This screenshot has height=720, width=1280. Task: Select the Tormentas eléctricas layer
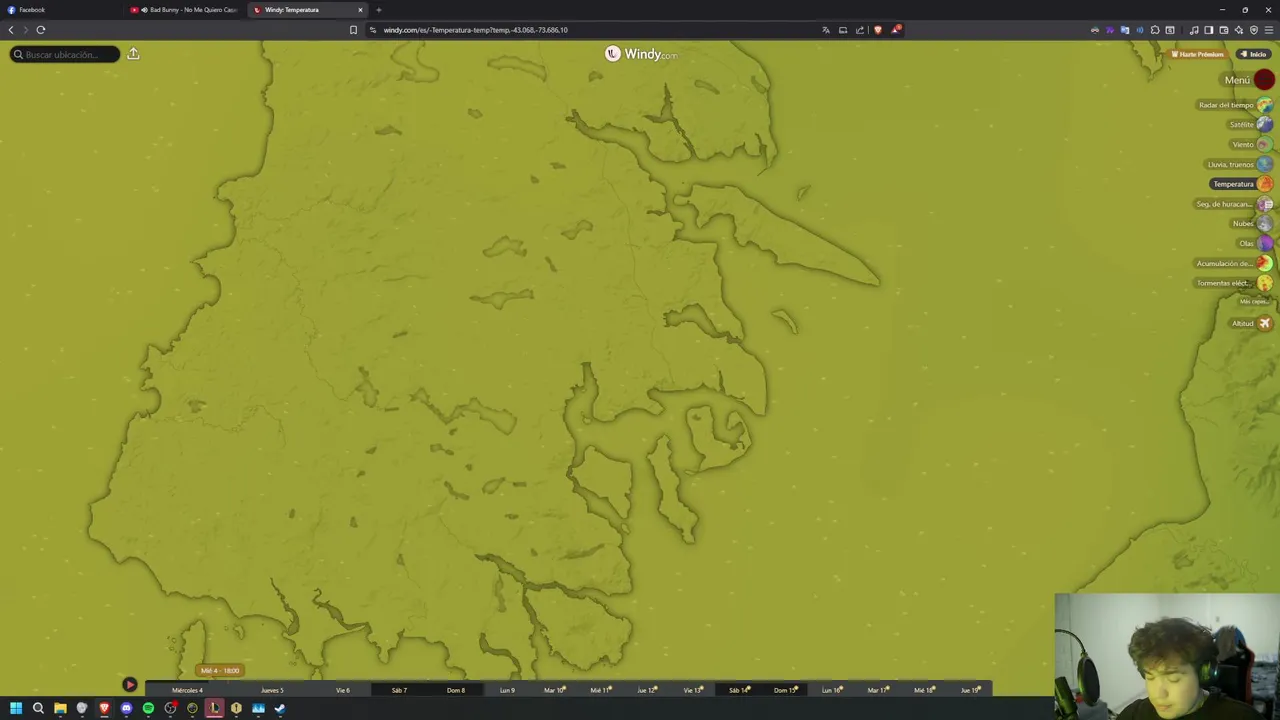(1235, 284)
